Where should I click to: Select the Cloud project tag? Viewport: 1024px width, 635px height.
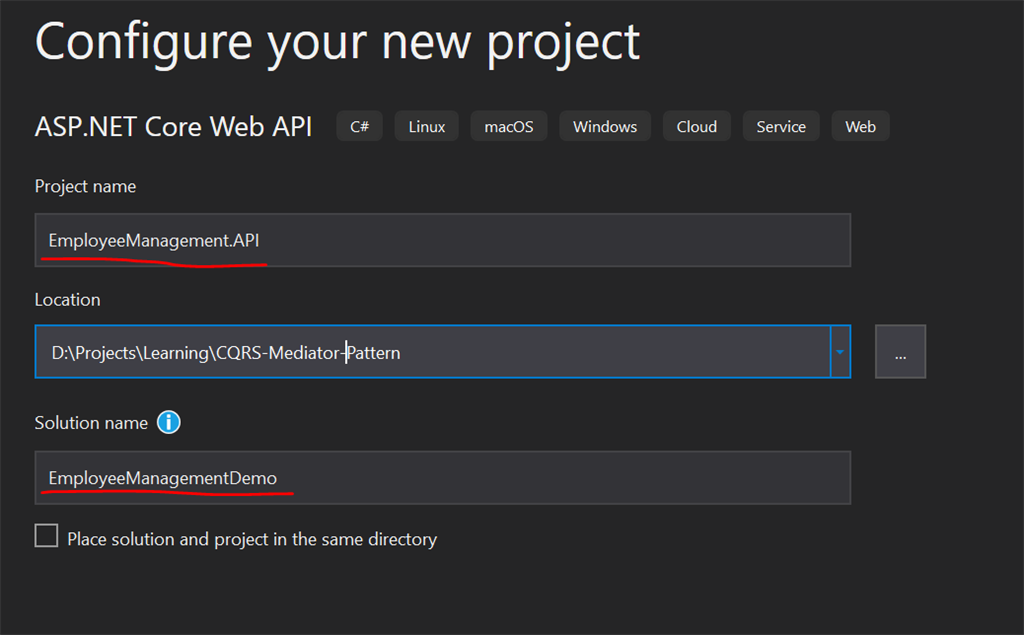[696, 126]
